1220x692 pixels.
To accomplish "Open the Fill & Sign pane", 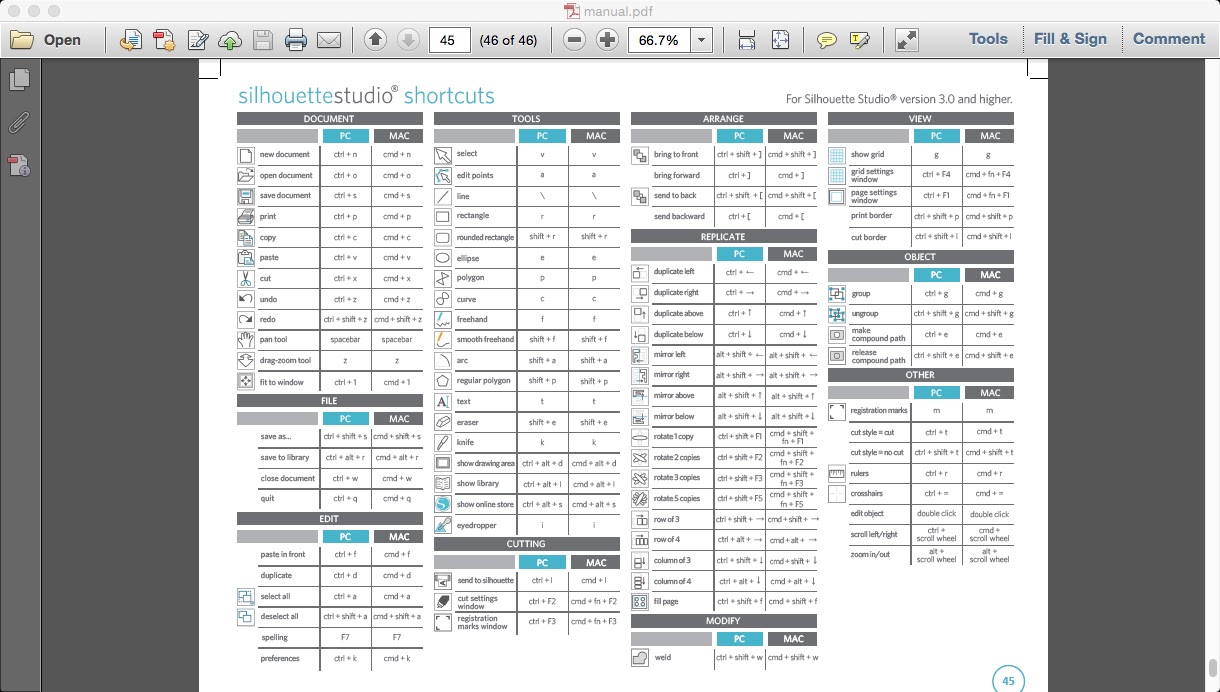I will pos(1070,39).
